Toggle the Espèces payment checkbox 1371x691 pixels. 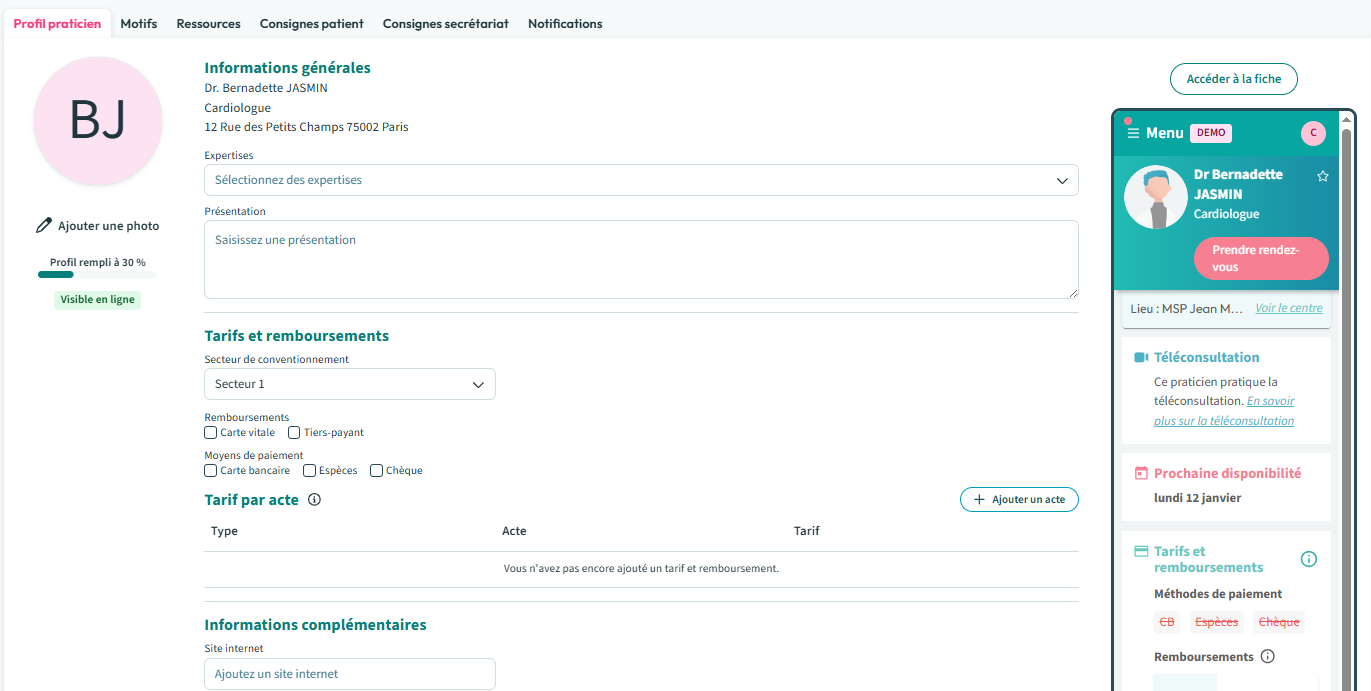310,471
